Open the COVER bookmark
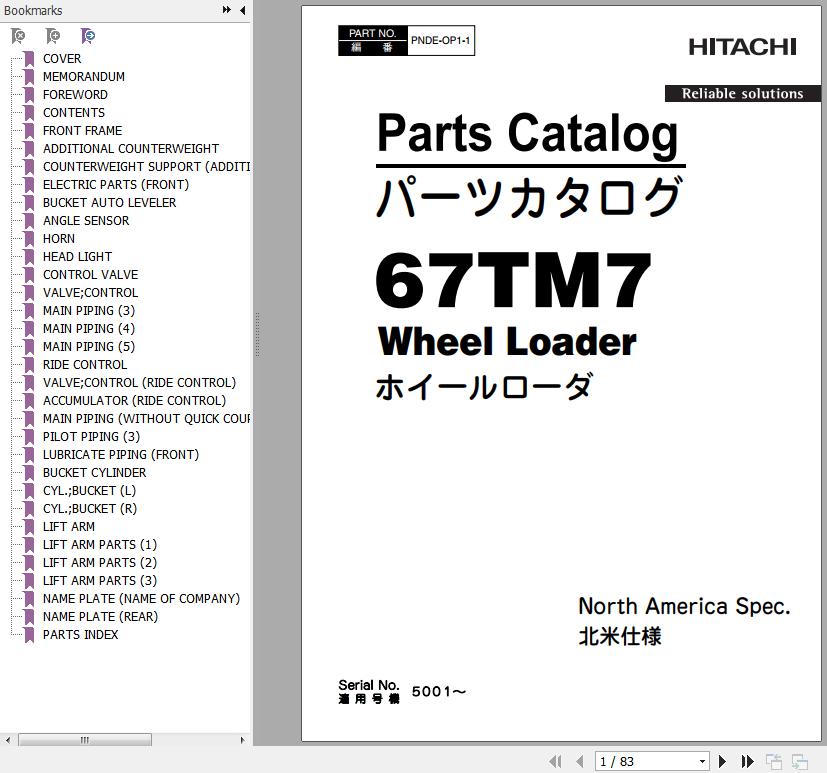The image size is (827, 773). point(62,59)
